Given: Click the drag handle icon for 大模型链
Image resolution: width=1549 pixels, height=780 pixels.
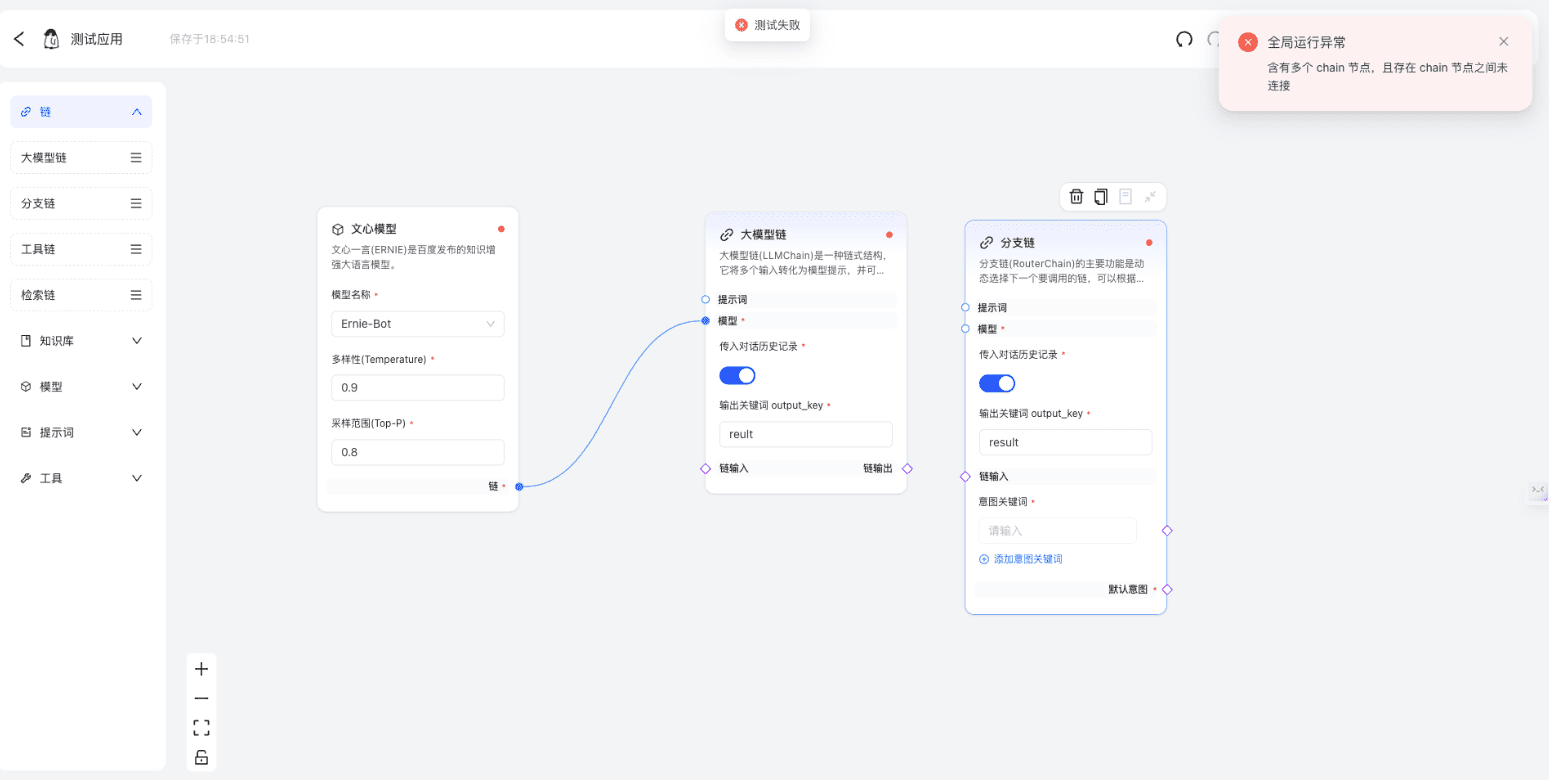Looking at the screenshot, I should (136, 157).
